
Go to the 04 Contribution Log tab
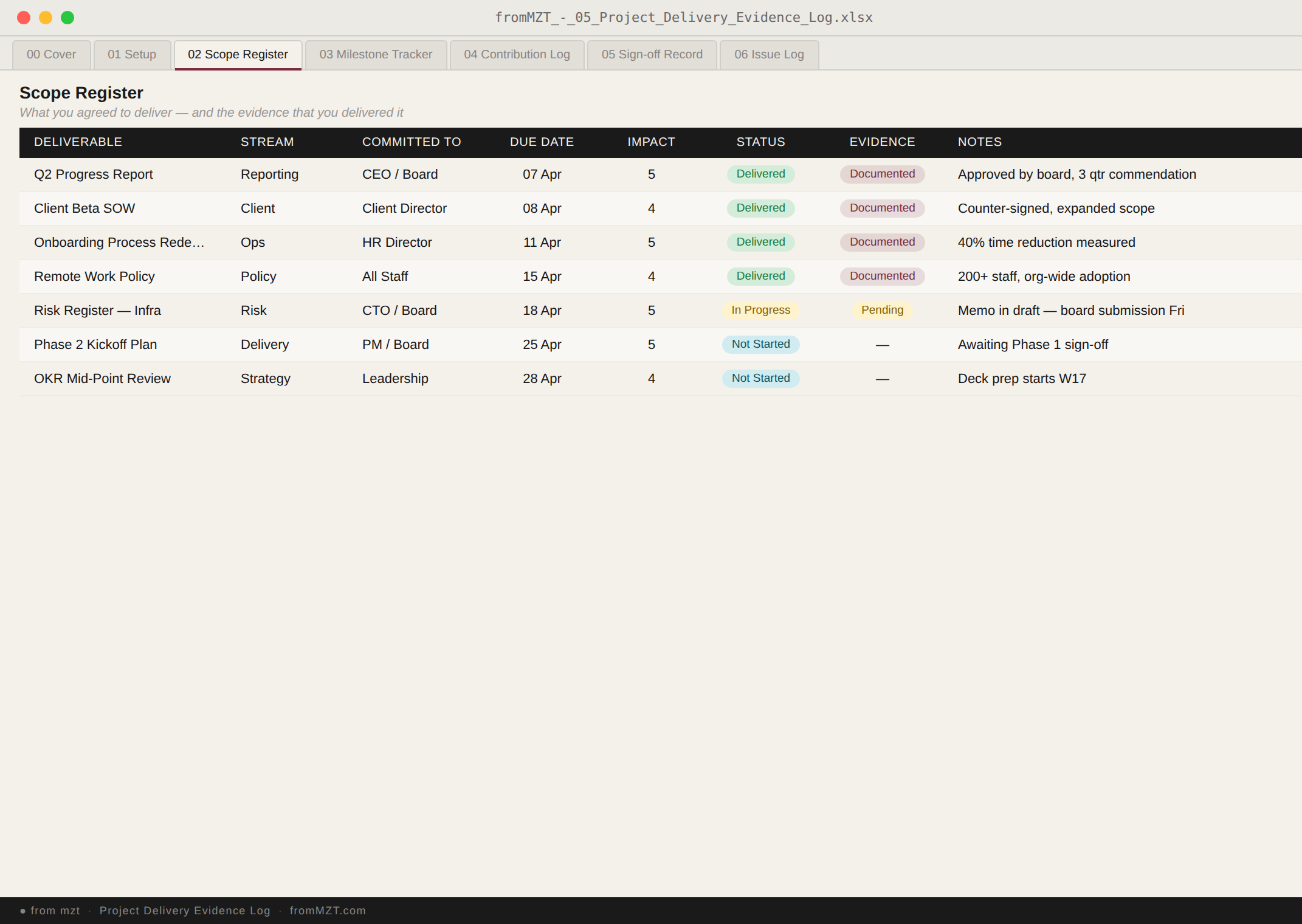[517, 55]
